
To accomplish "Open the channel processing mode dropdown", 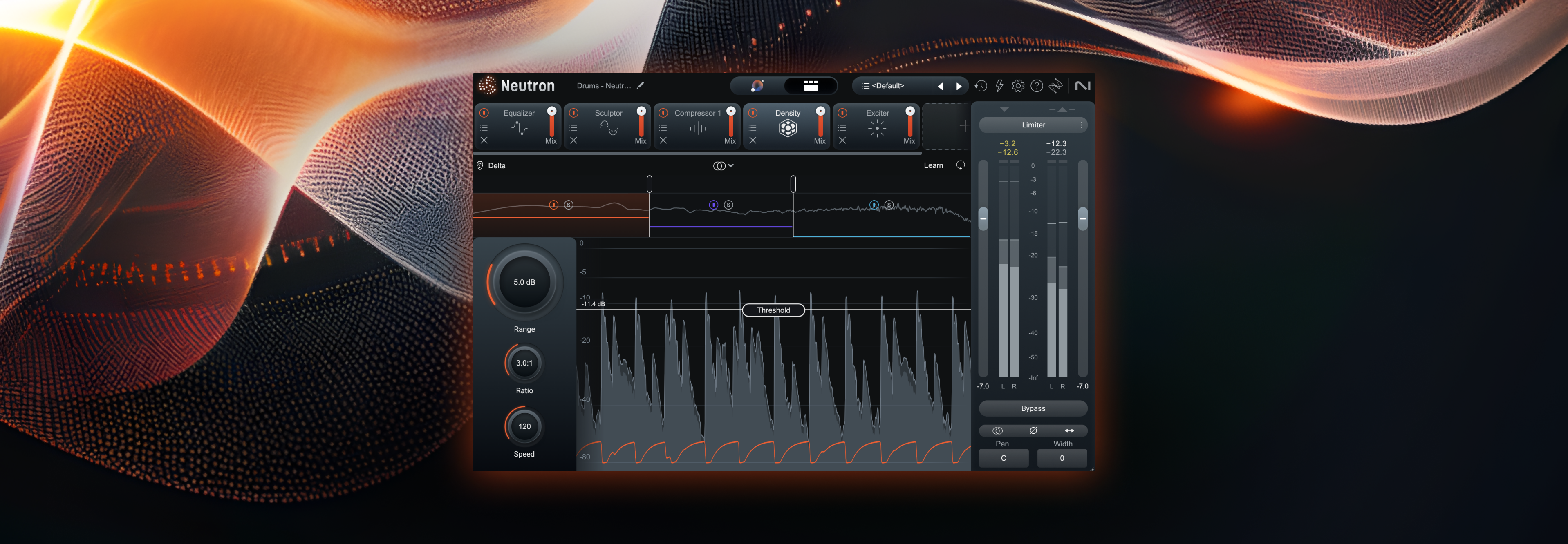I will (723, 165).
